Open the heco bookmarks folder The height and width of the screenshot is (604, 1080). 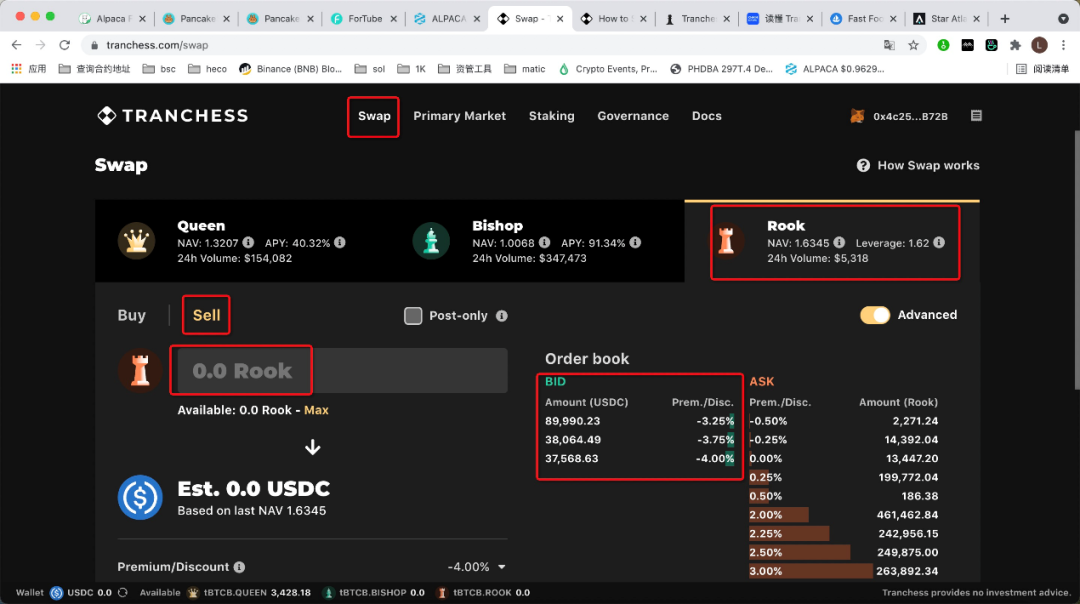tap(207, 69)
